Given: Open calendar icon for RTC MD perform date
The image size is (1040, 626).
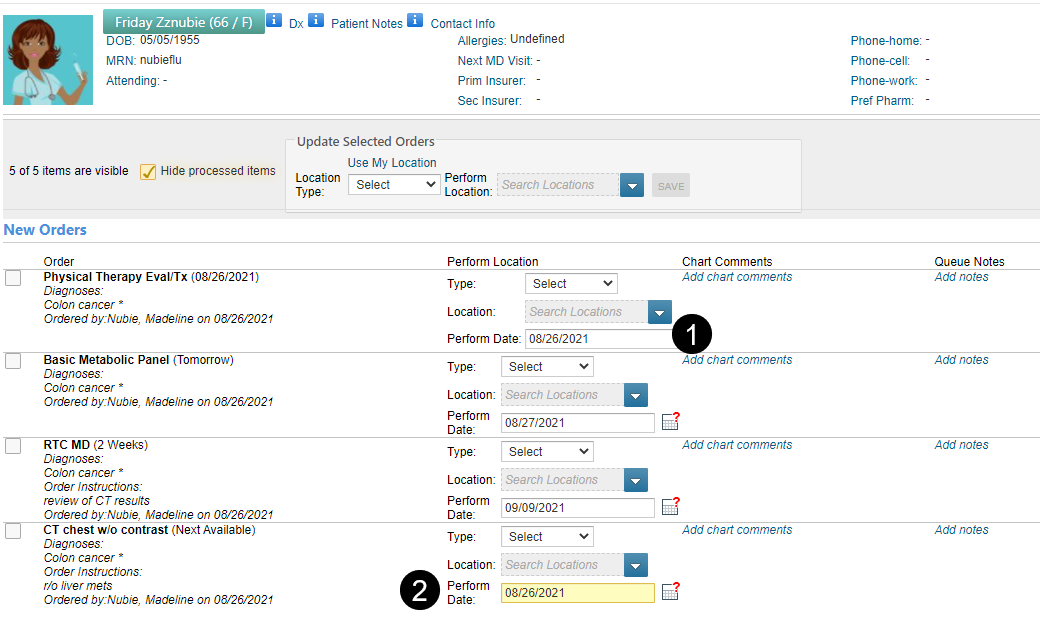Looking at the screenshot, I should 670,507.
